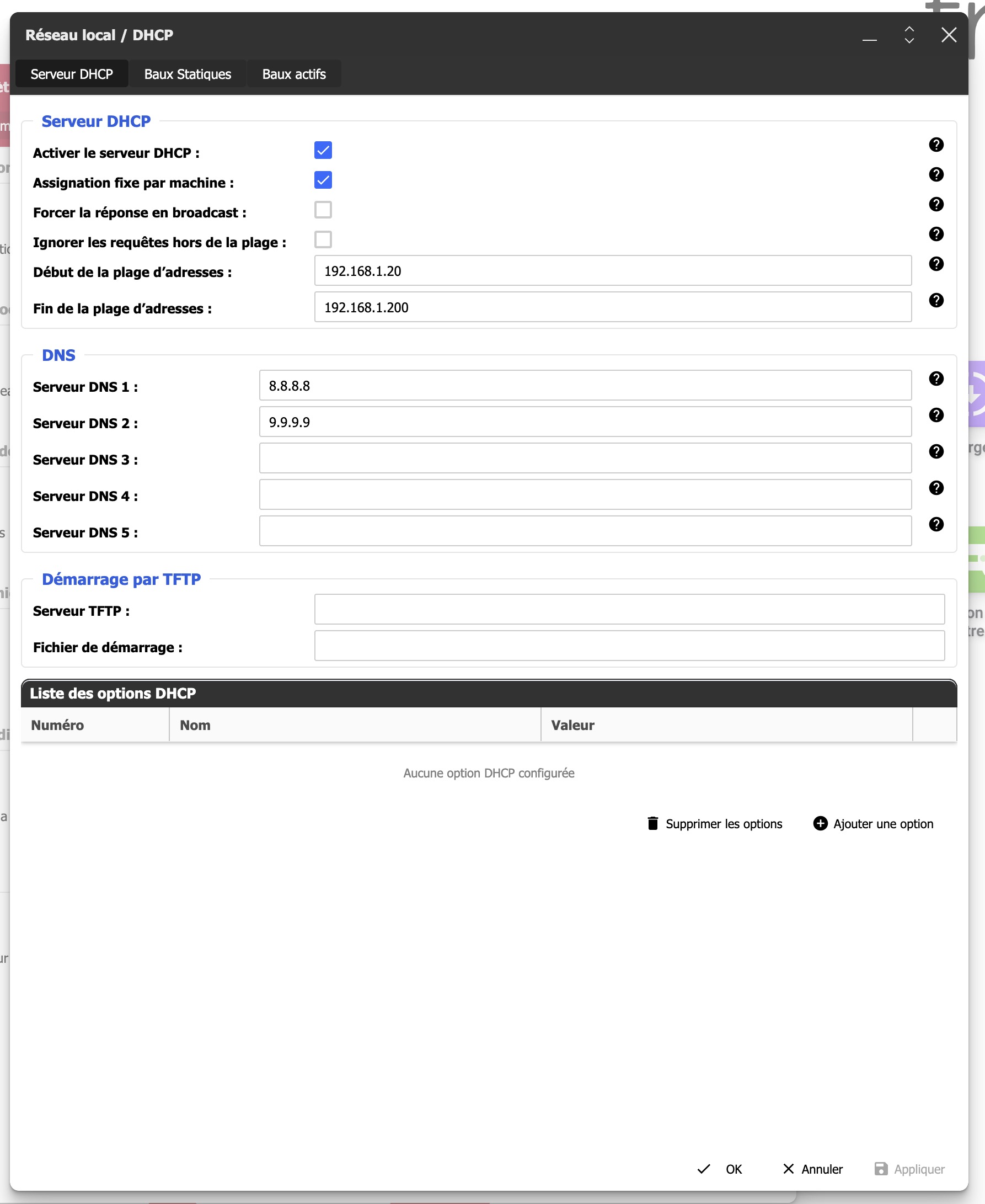Click the Valeur column header
This screenshot has width=985, height=1204.
[727, 725]
